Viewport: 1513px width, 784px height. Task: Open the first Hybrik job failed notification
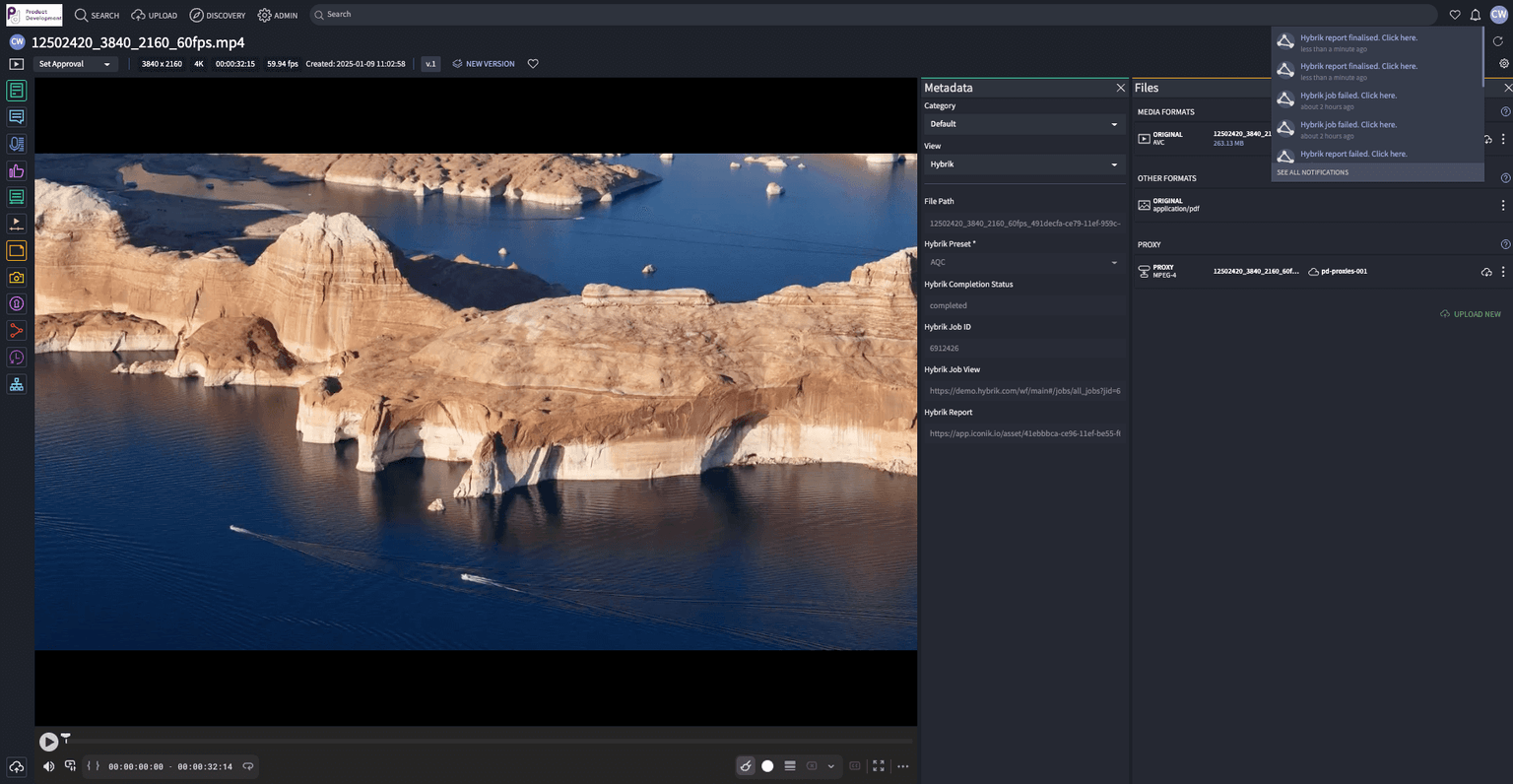pyautogui.click(x=1349, y=96)
